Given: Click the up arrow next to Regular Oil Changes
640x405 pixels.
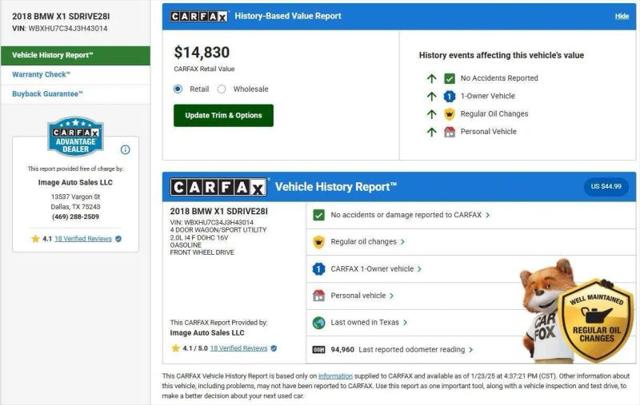Looking at the screenshot, I should click(431, 114).
